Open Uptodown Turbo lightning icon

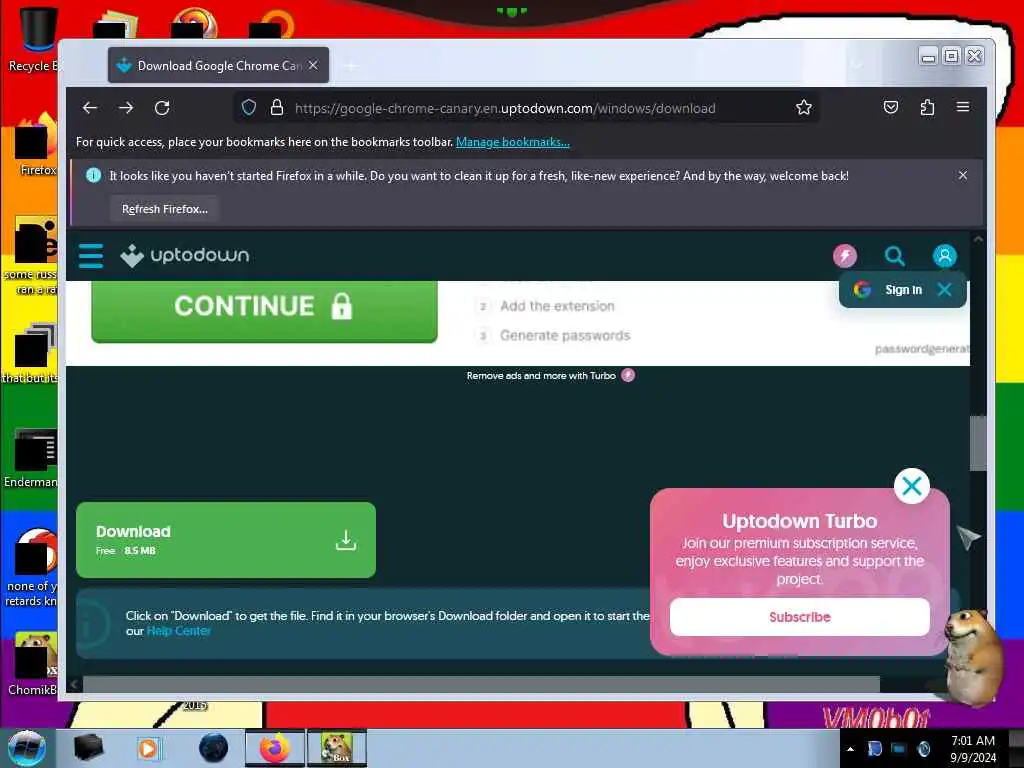click(845, 256)
